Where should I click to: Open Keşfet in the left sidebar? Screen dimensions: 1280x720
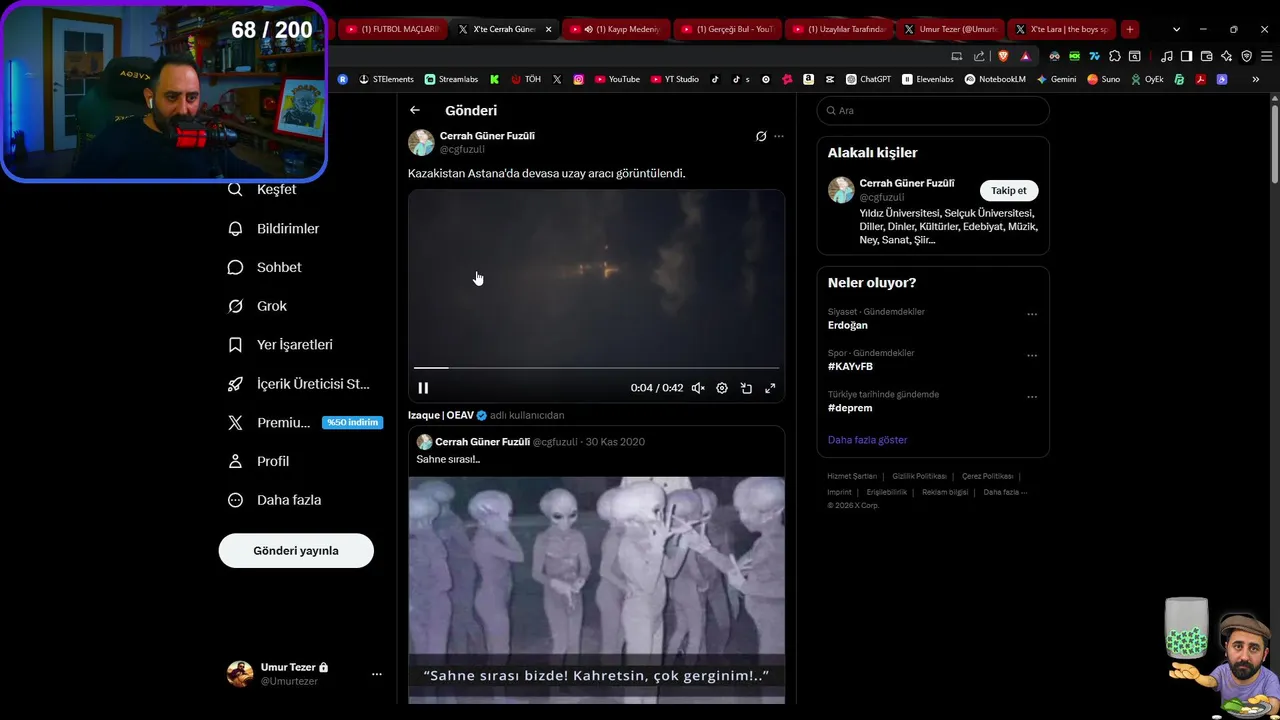point(262,189)
